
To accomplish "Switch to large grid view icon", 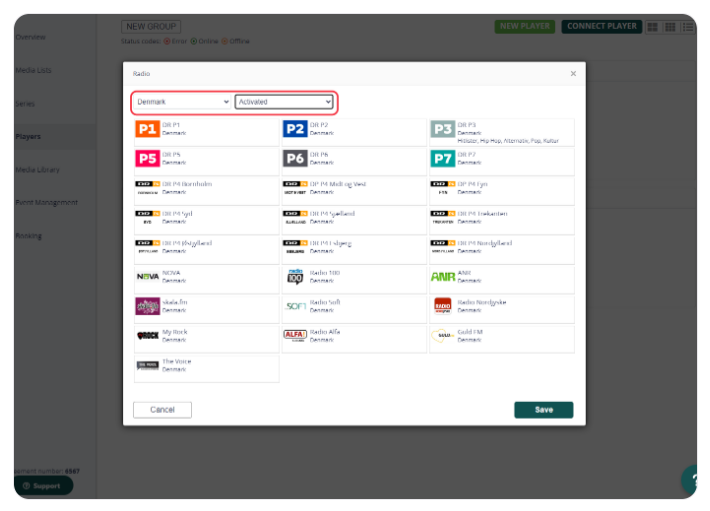I will click(x=652, y=27).
